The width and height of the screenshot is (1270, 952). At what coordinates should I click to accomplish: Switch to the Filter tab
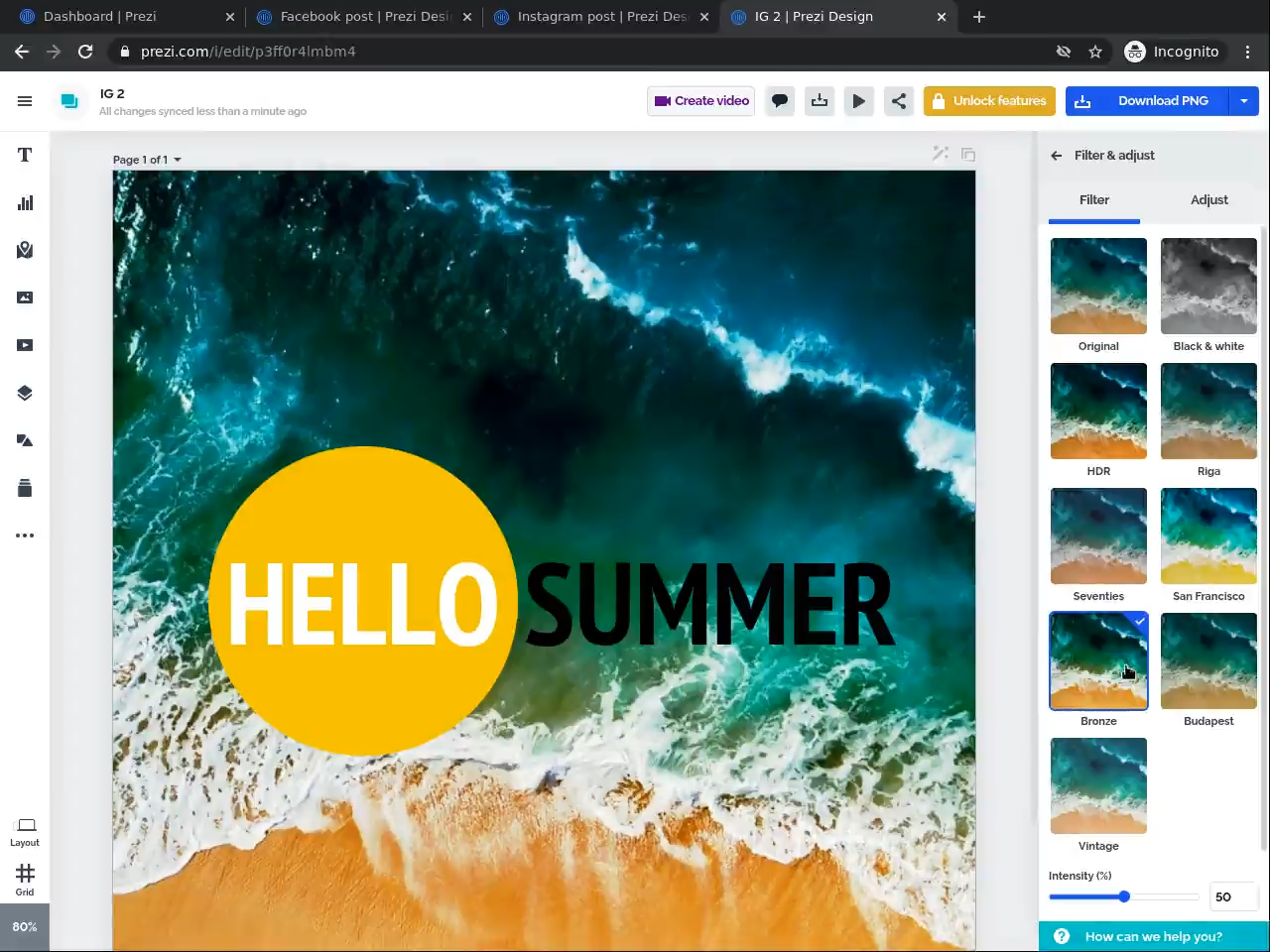click(x=1094, y=200)
